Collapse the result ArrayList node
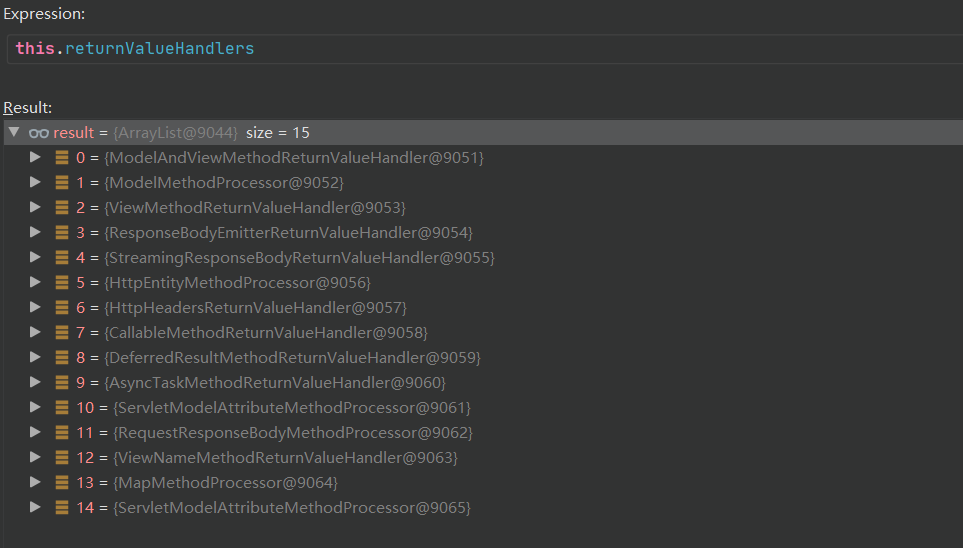 pos(14,133)
